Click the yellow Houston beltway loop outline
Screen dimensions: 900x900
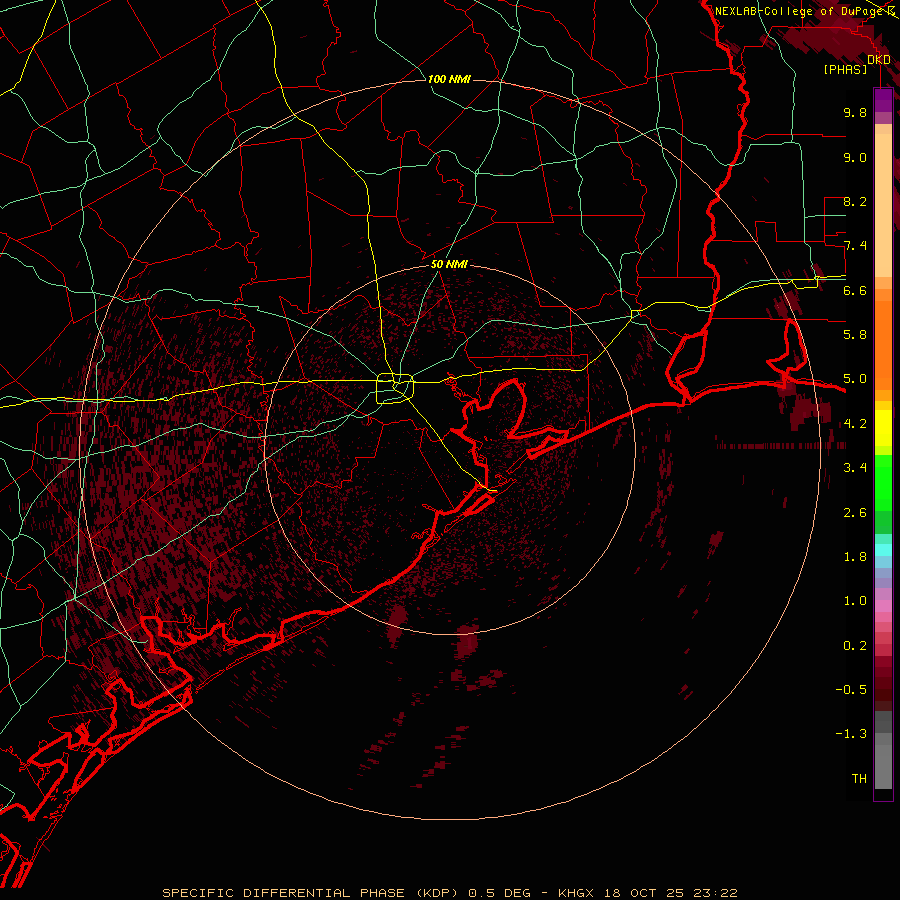pyautogui.click(x=395, y=388)
